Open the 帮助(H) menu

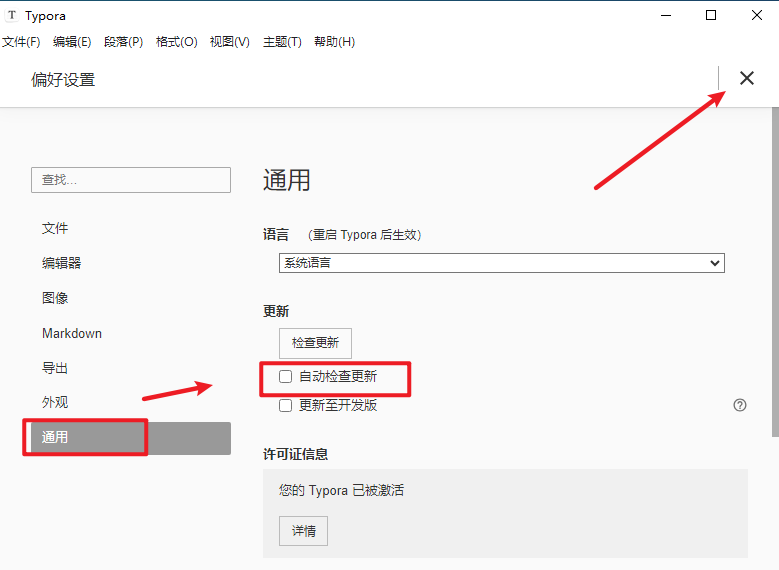(334, 42)
